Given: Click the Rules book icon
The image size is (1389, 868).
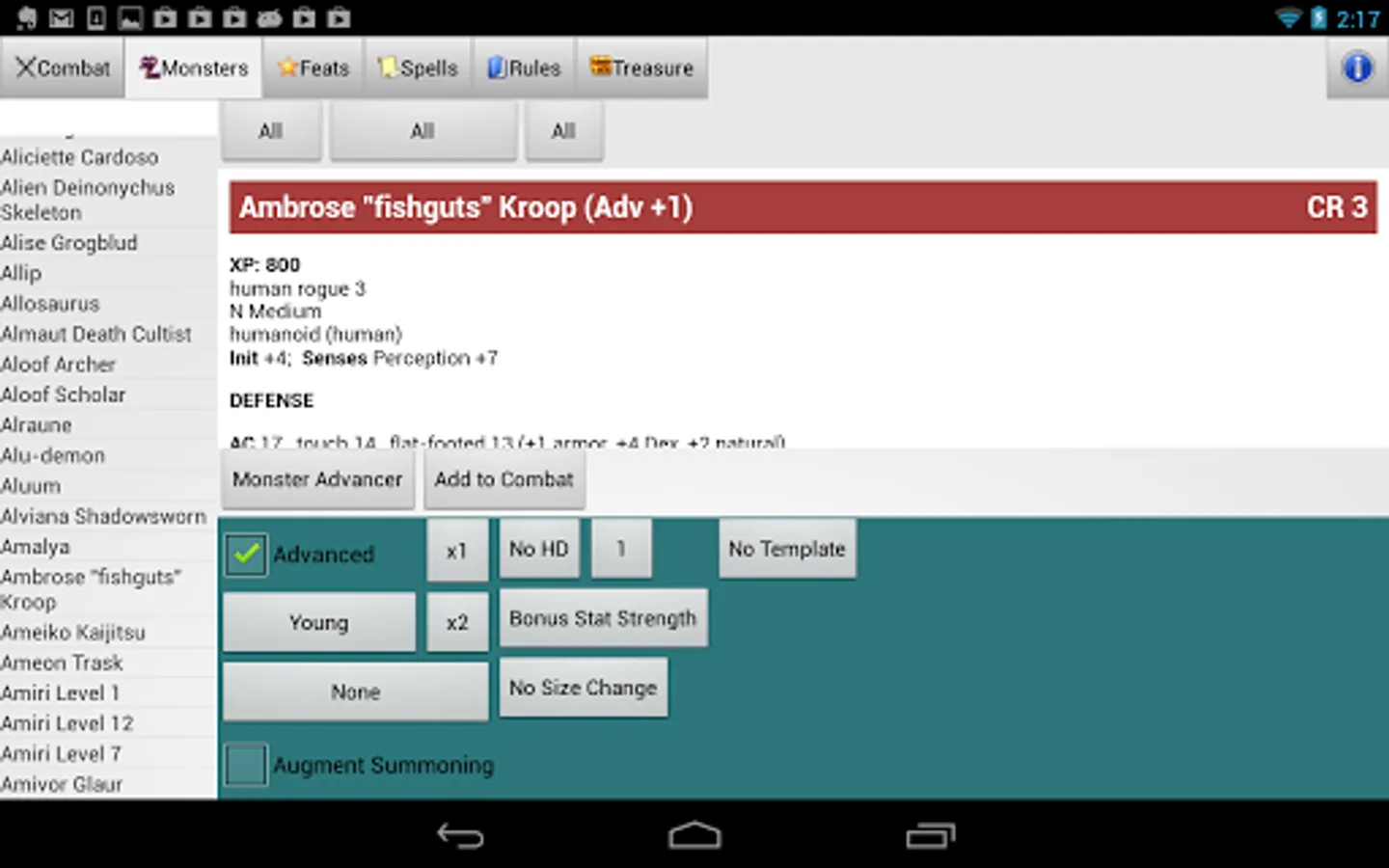Looking at the screenshot, I should pyautogui.click(x=496, y=68).
